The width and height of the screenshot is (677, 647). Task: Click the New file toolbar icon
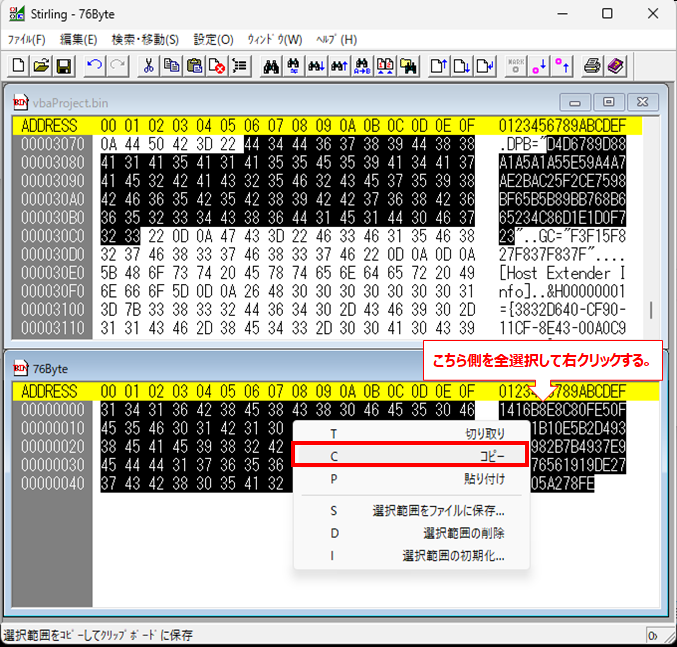click(19, 66)
